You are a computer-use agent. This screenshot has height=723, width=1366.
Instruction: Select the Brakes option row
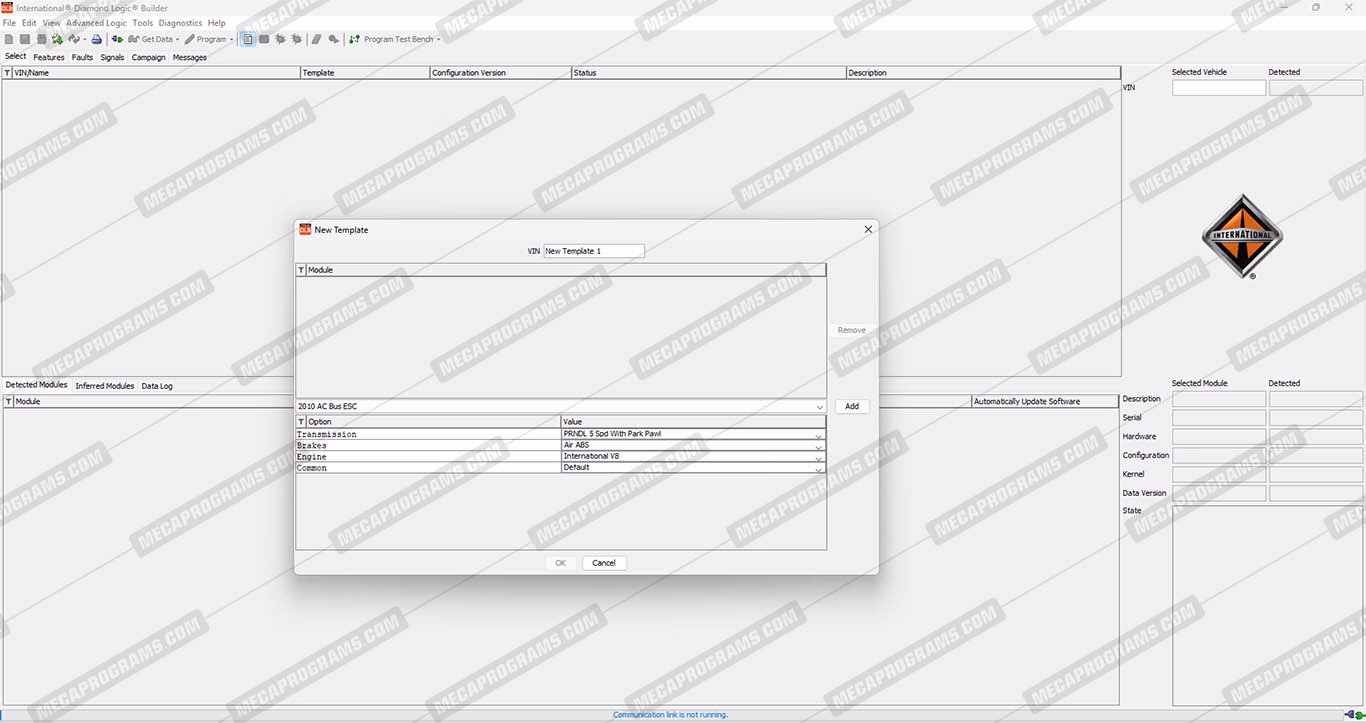click(561, 446)
